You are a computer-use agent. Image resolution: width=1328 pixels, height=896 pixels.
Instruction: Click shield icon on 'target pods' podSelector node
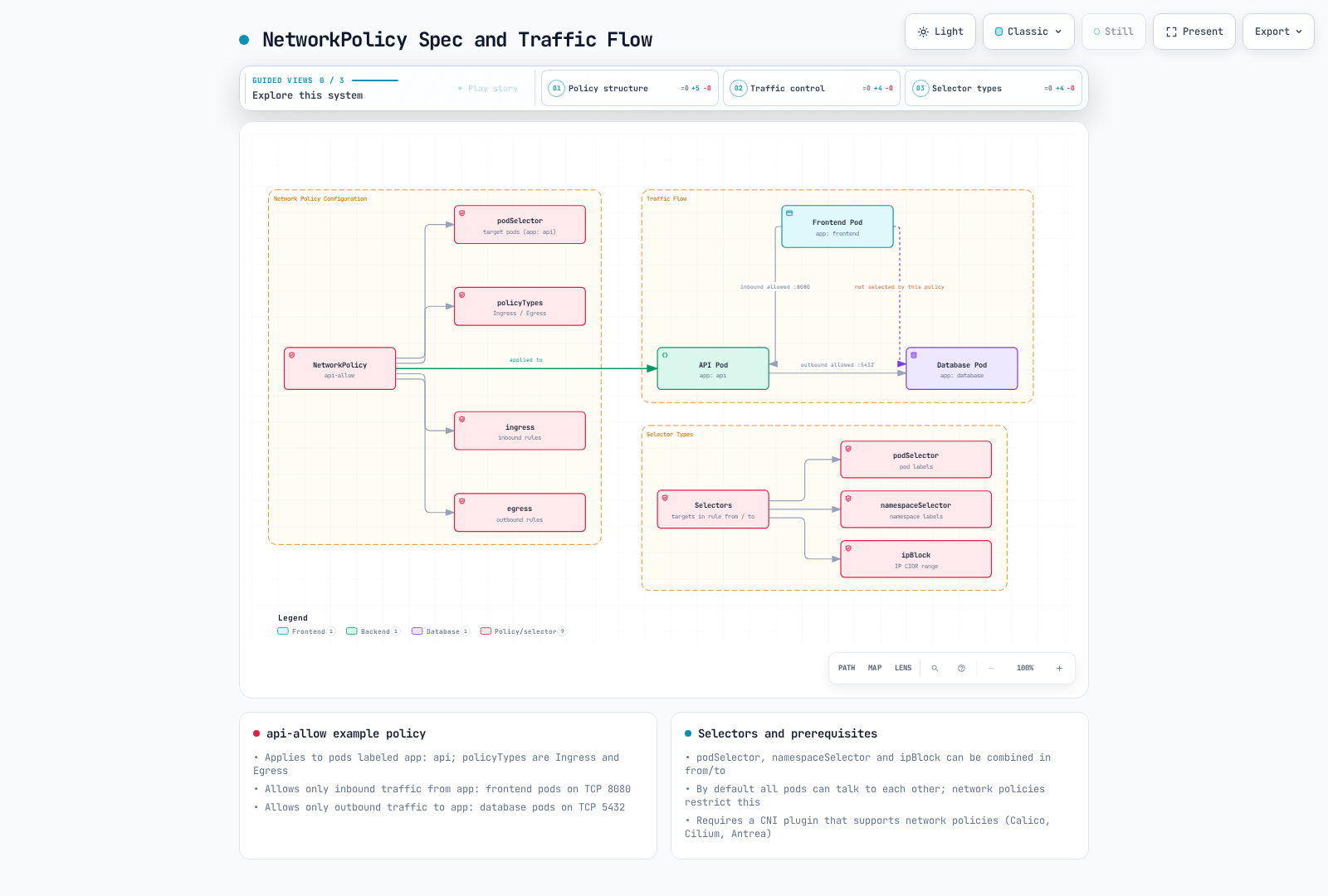click(x=462, y=213)
